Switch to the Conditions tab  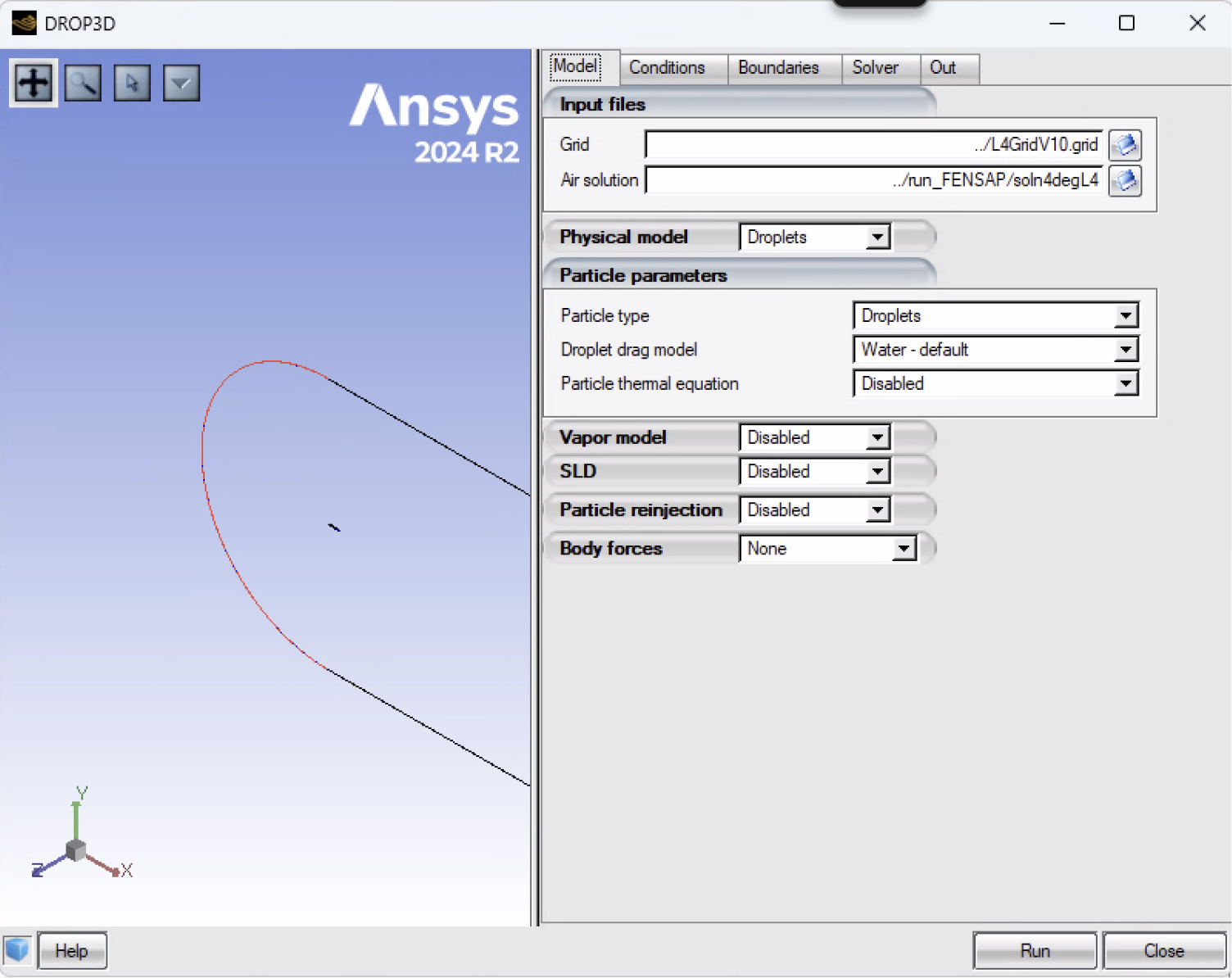[666, 68]
